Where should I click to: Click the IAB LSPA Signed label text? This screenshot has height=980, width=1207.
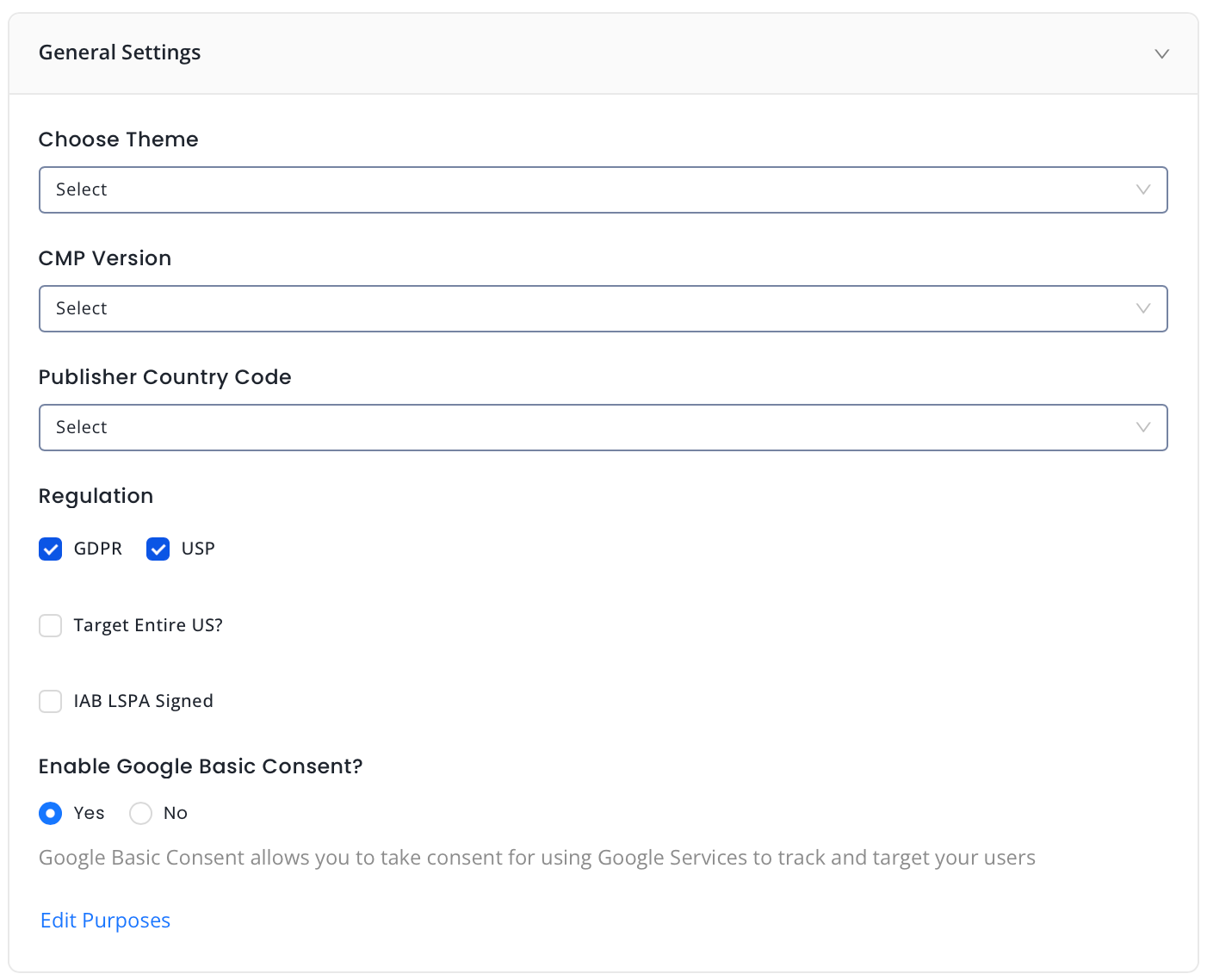143,701
